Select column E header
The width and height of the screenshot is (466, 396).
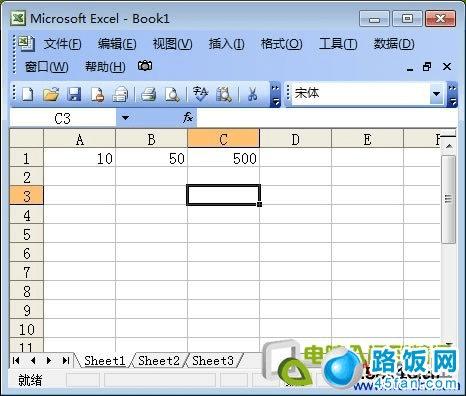[x=368, y=139]
